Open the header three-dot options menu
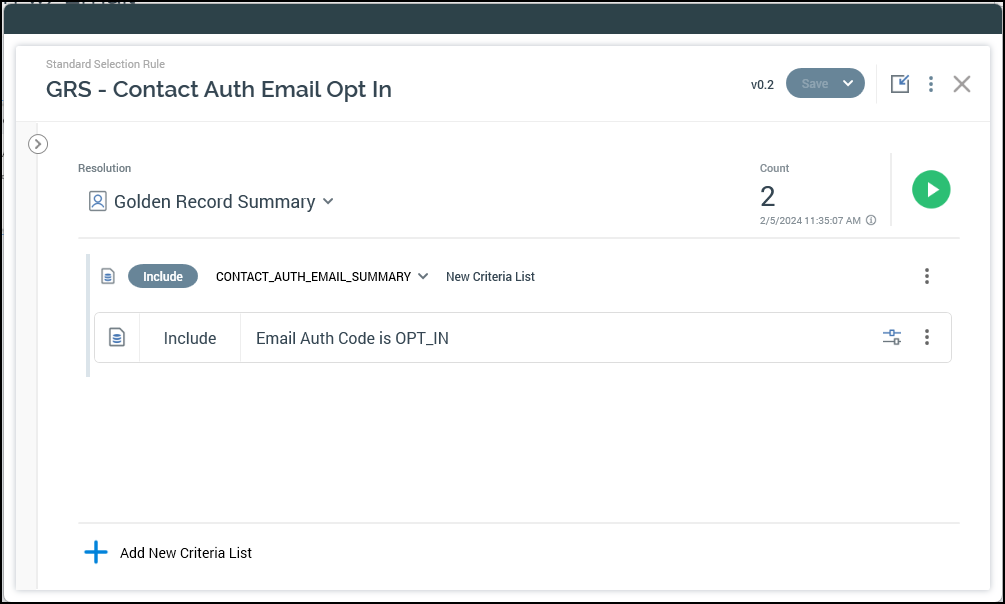 [x=931, y=84]
